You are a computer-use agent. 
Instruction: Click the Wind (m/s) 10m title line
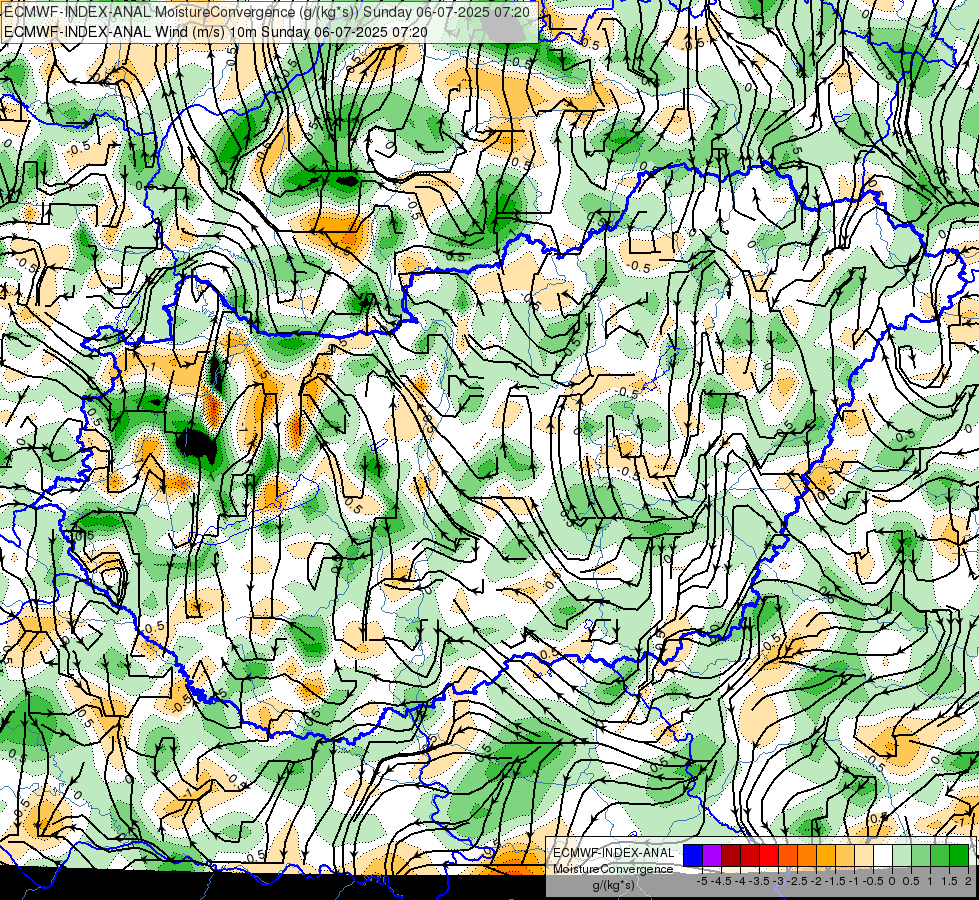click(215, 32)
